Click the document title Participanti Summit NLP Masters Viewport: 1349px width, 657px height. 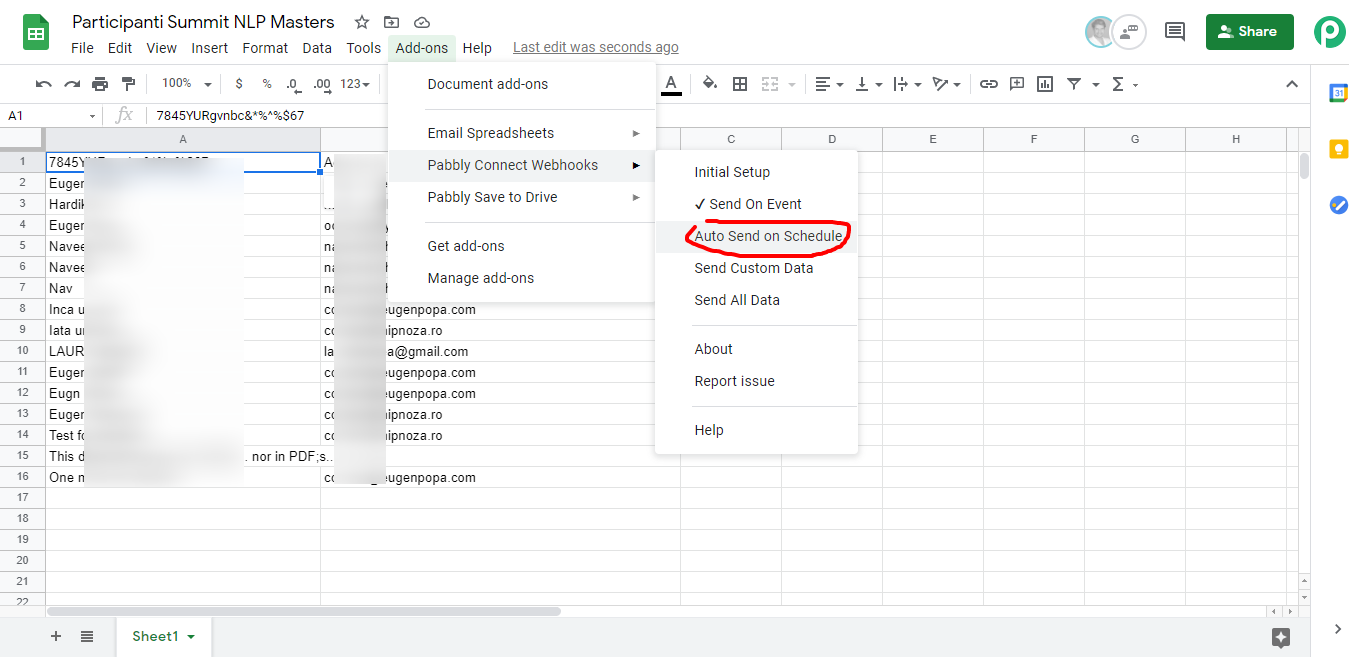203,22
